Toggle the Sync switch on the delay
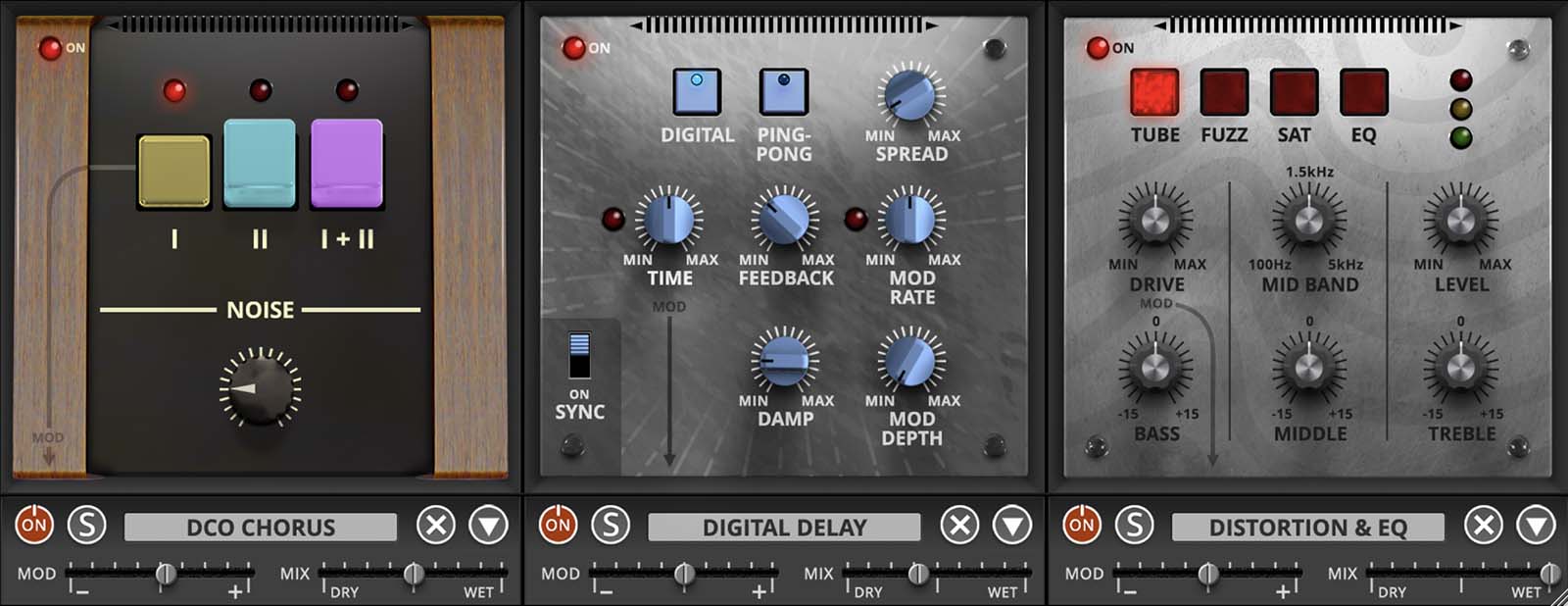1568x606 pixels. pos(579,355)
